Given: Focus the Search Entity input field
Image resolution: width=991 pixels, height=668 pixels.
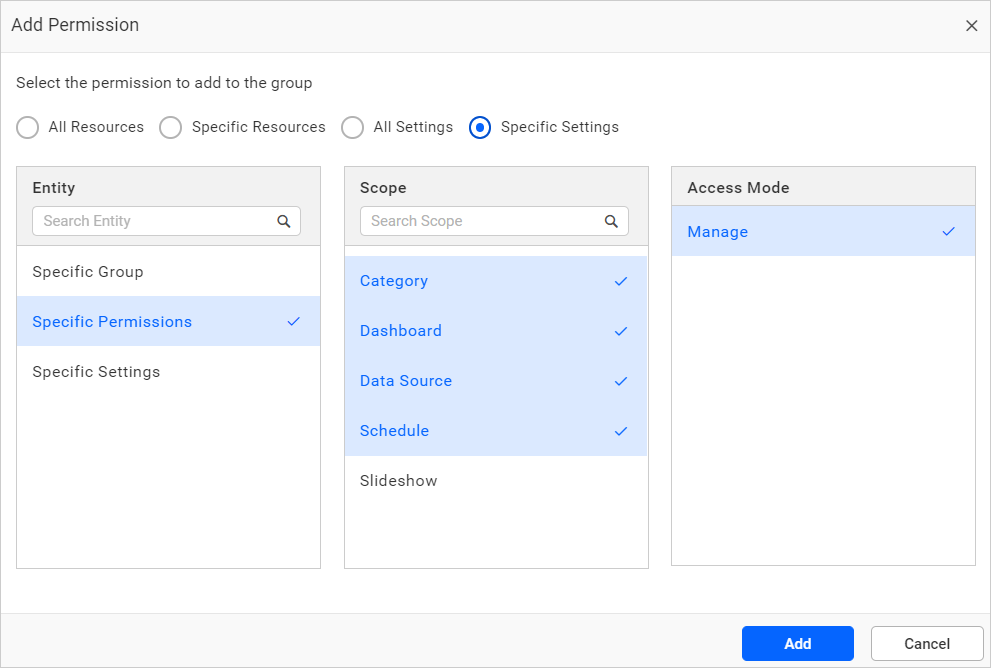Looking at the screenshot, I should (155, 221).
